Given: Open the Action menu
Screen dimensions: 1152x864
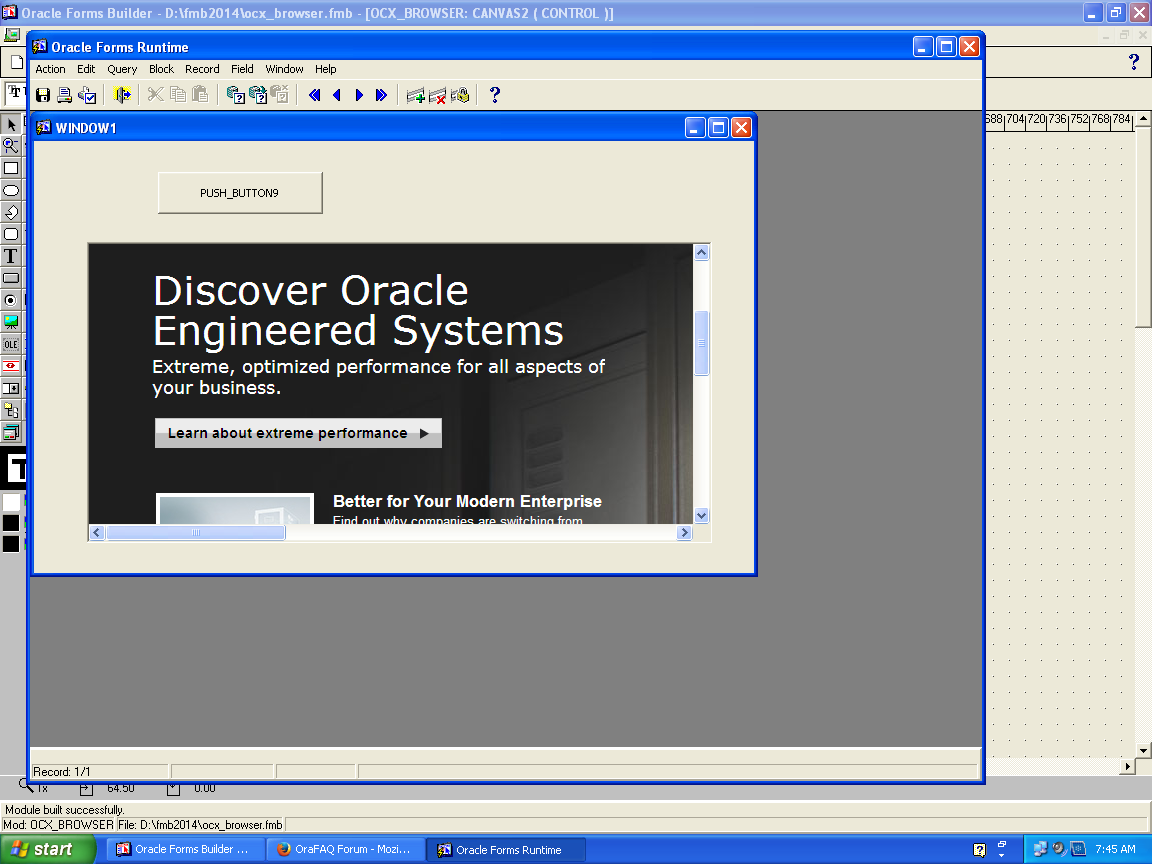Looking at the screenshot, I should click(51, 69).
